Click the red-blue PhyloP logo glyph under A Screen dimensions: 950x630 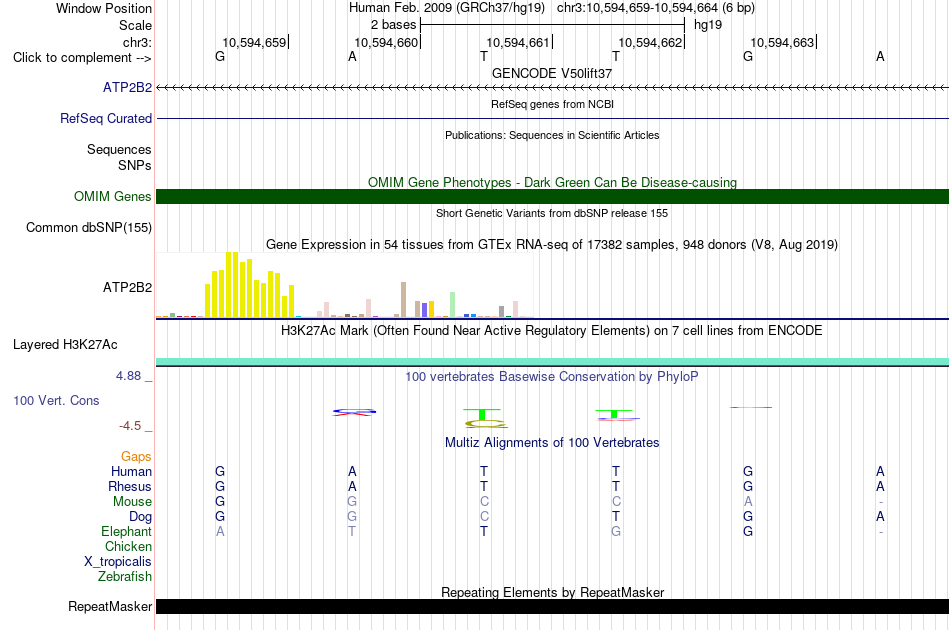[x=354, y=413]
